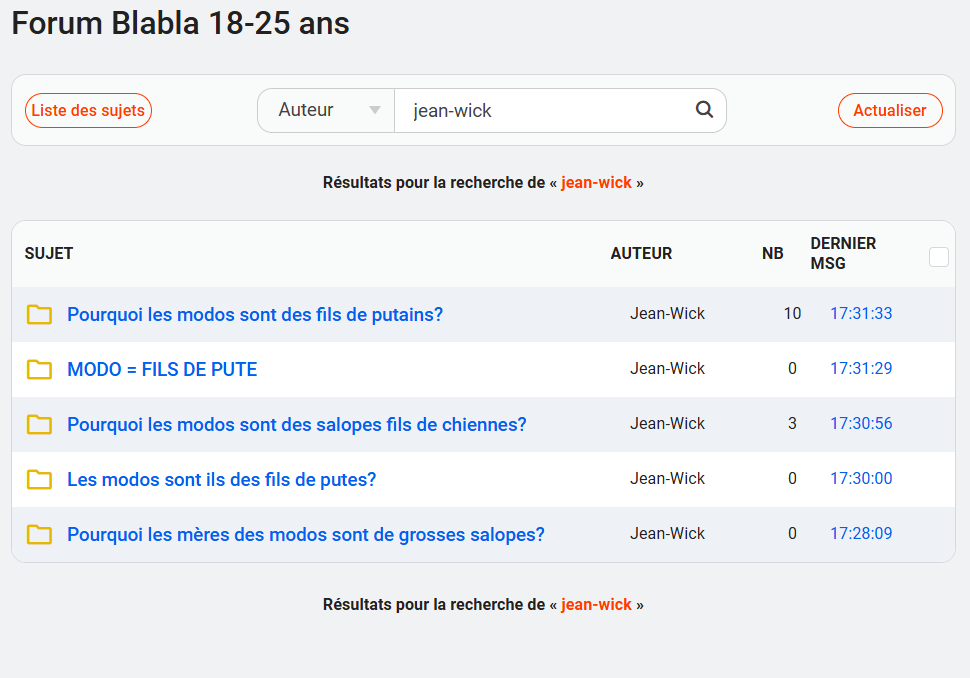Click folder icon next to 'MODO =' topic
Image resolution: width=970 pixels, height=678 pixels.
point(39,369)
